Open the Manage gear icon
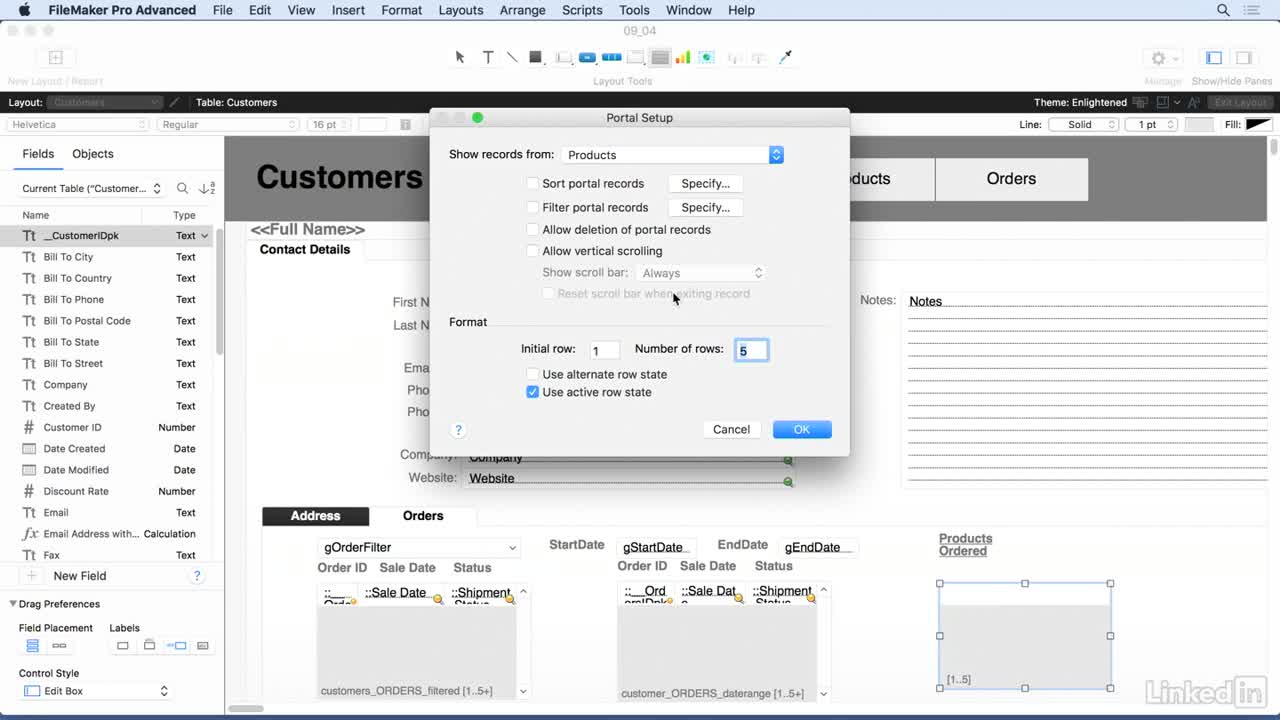 [x=1158, y=58]
